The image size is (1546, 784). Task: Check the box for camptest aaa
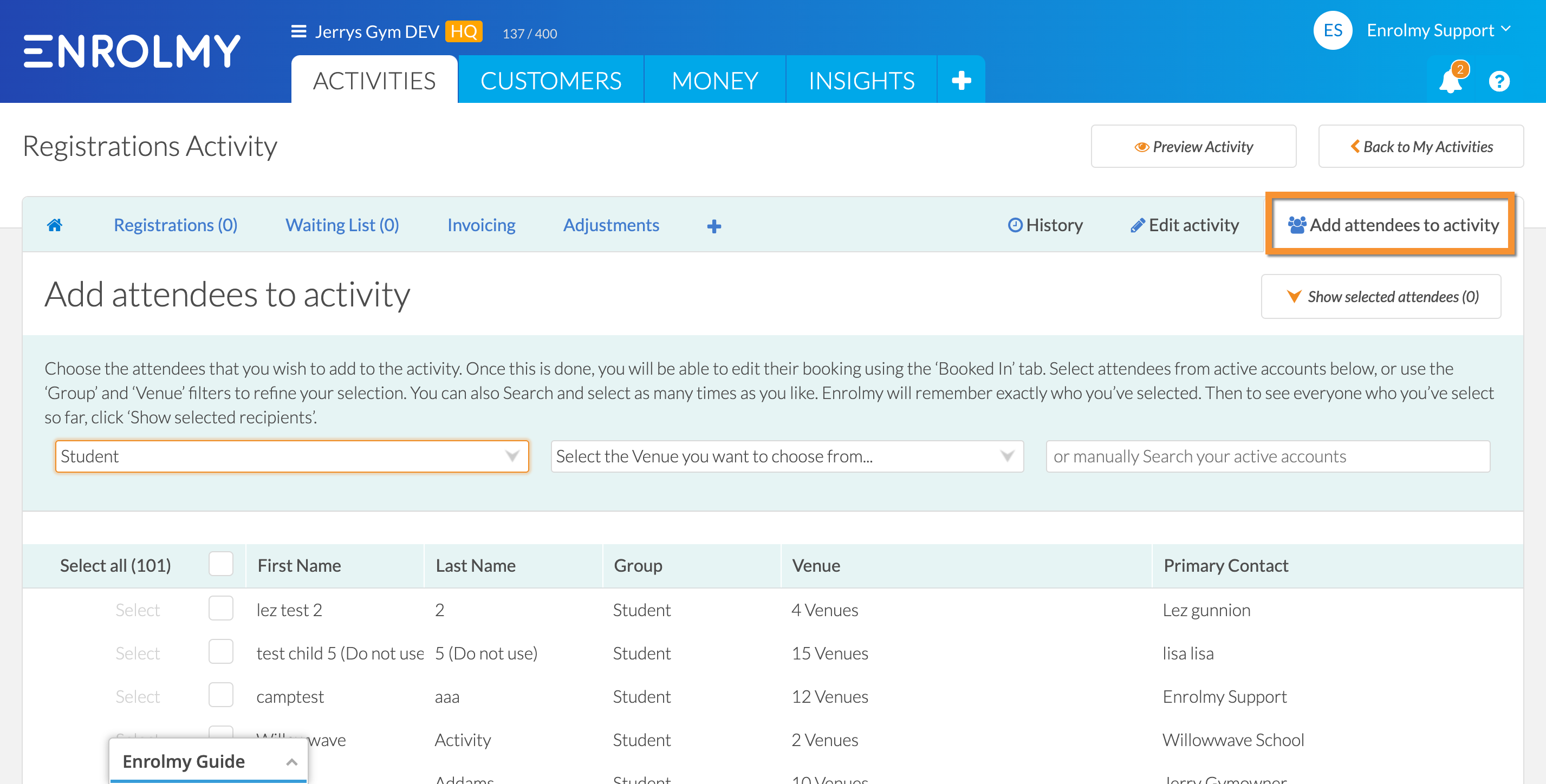[x=221, y=695]
